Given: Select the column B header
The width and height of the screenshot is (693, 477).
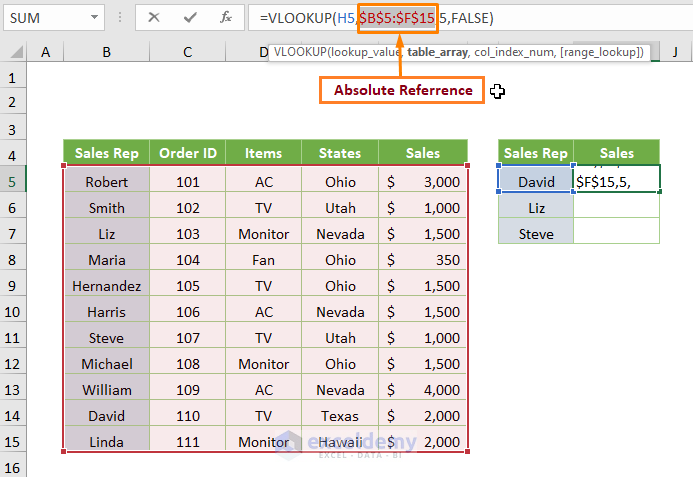Looking at the screenshot, I should click(105, 51).
